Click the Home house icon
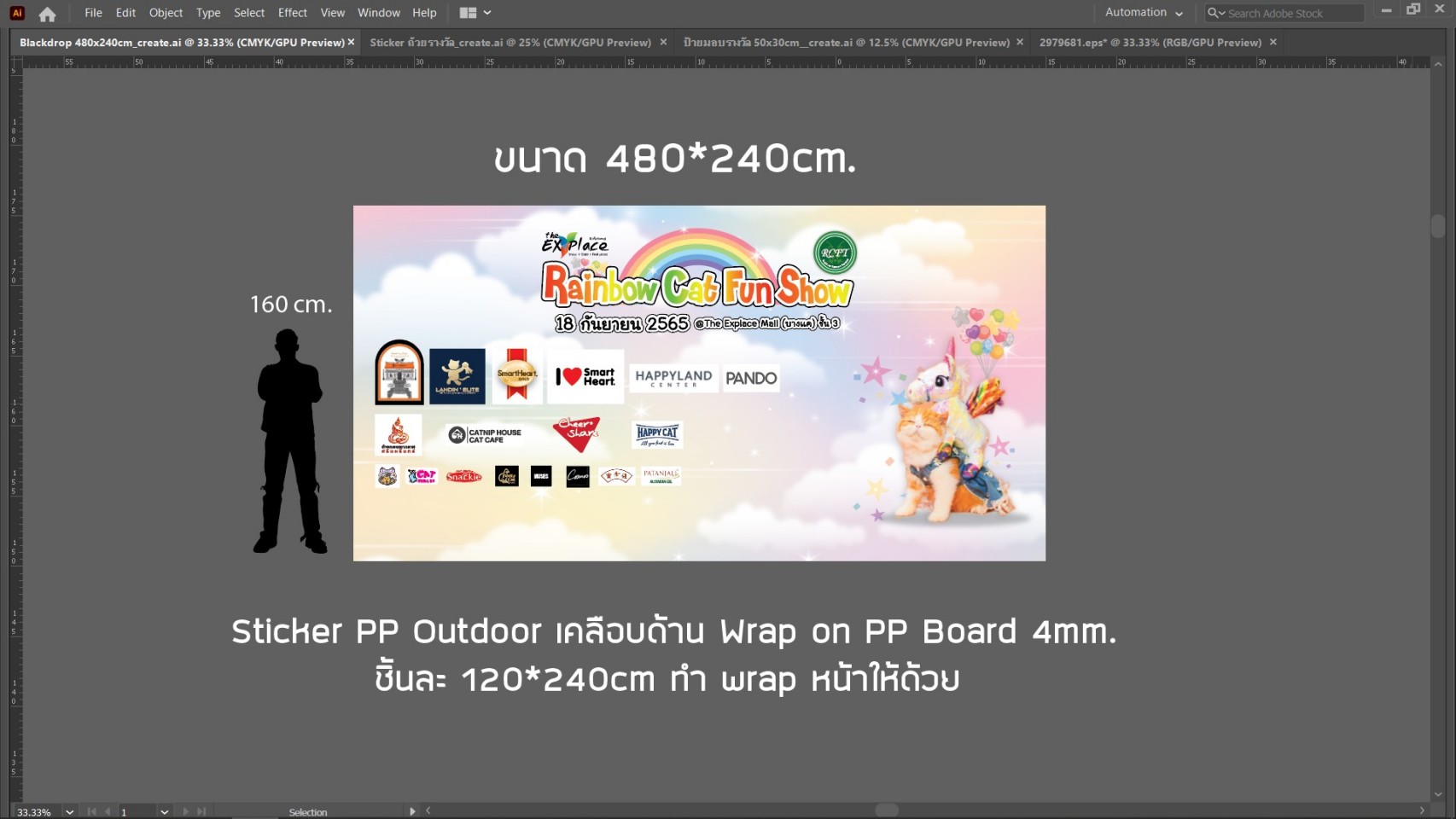Image resolution: width=1456 pixels, height=819 pixels. (46, 13)
